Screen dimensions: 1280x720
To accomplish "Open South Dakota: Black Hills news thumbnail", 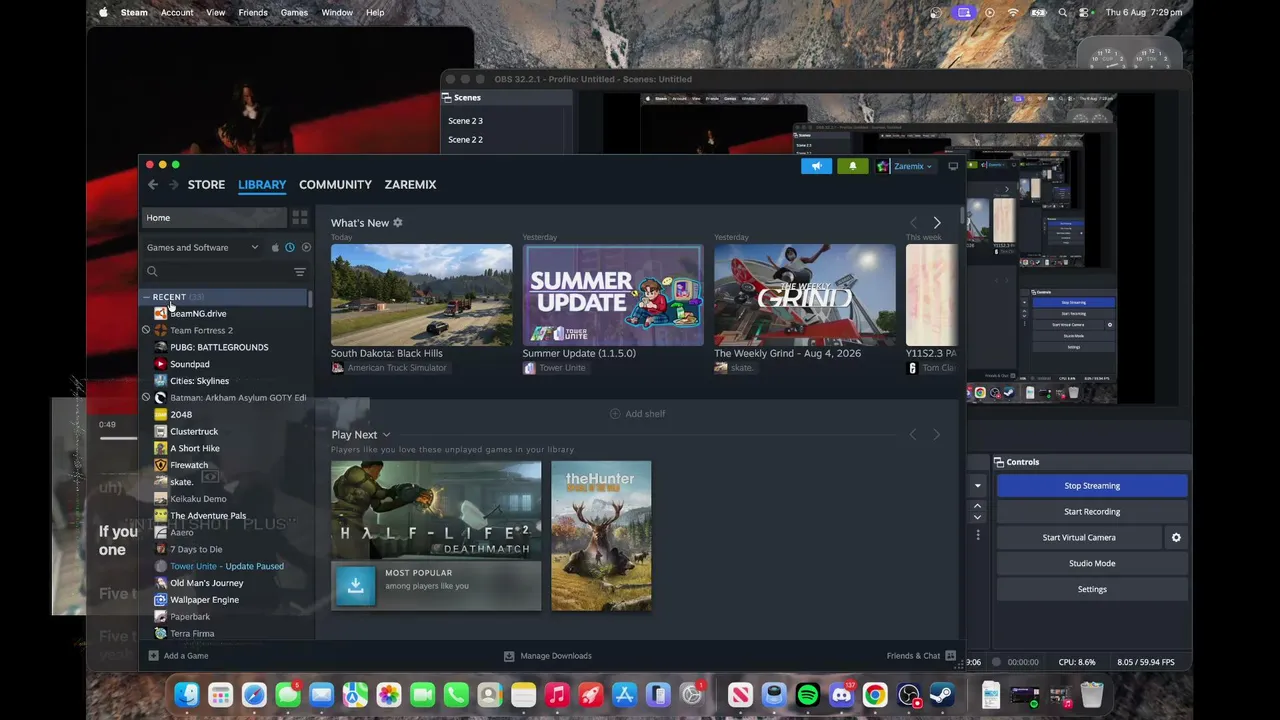I will pos(421,295).
